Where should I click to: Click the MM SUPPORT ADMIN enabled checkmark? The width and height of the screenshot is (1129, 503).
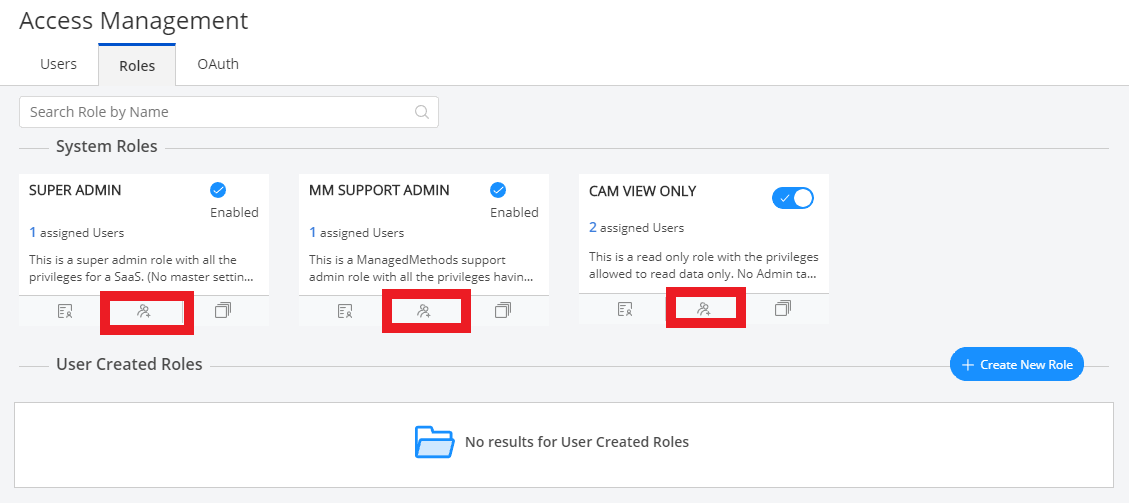tap(498, 190)
